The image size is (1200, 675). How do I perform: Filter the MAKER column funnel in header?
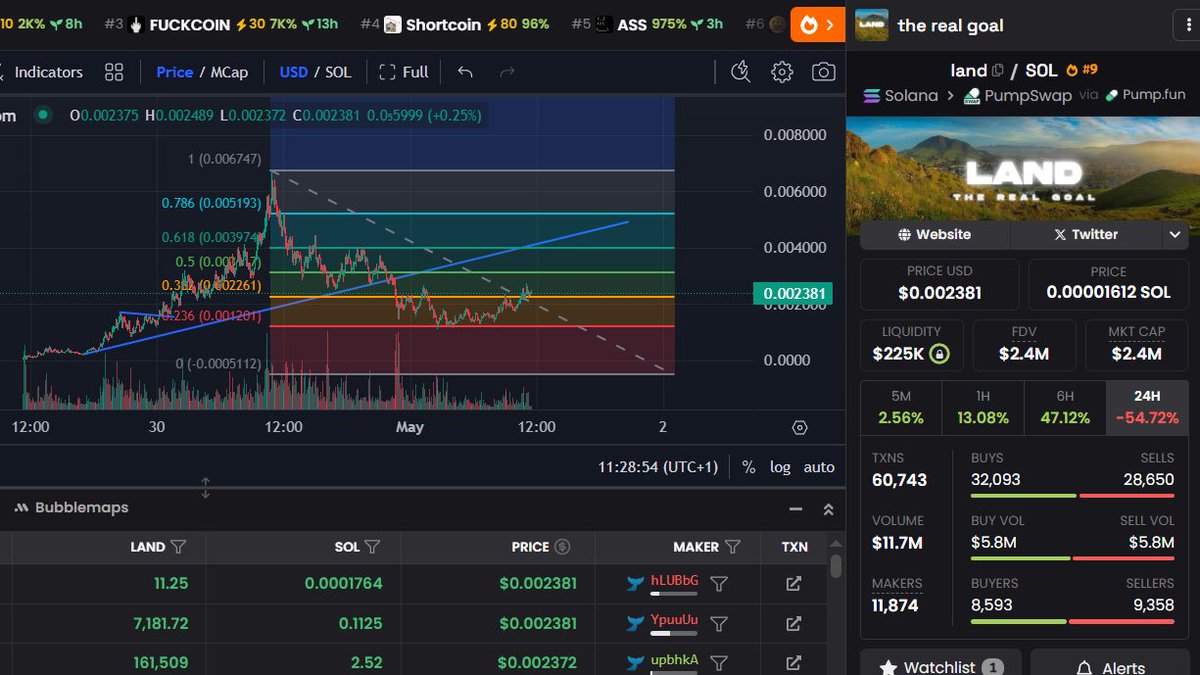tap(732, 547)
